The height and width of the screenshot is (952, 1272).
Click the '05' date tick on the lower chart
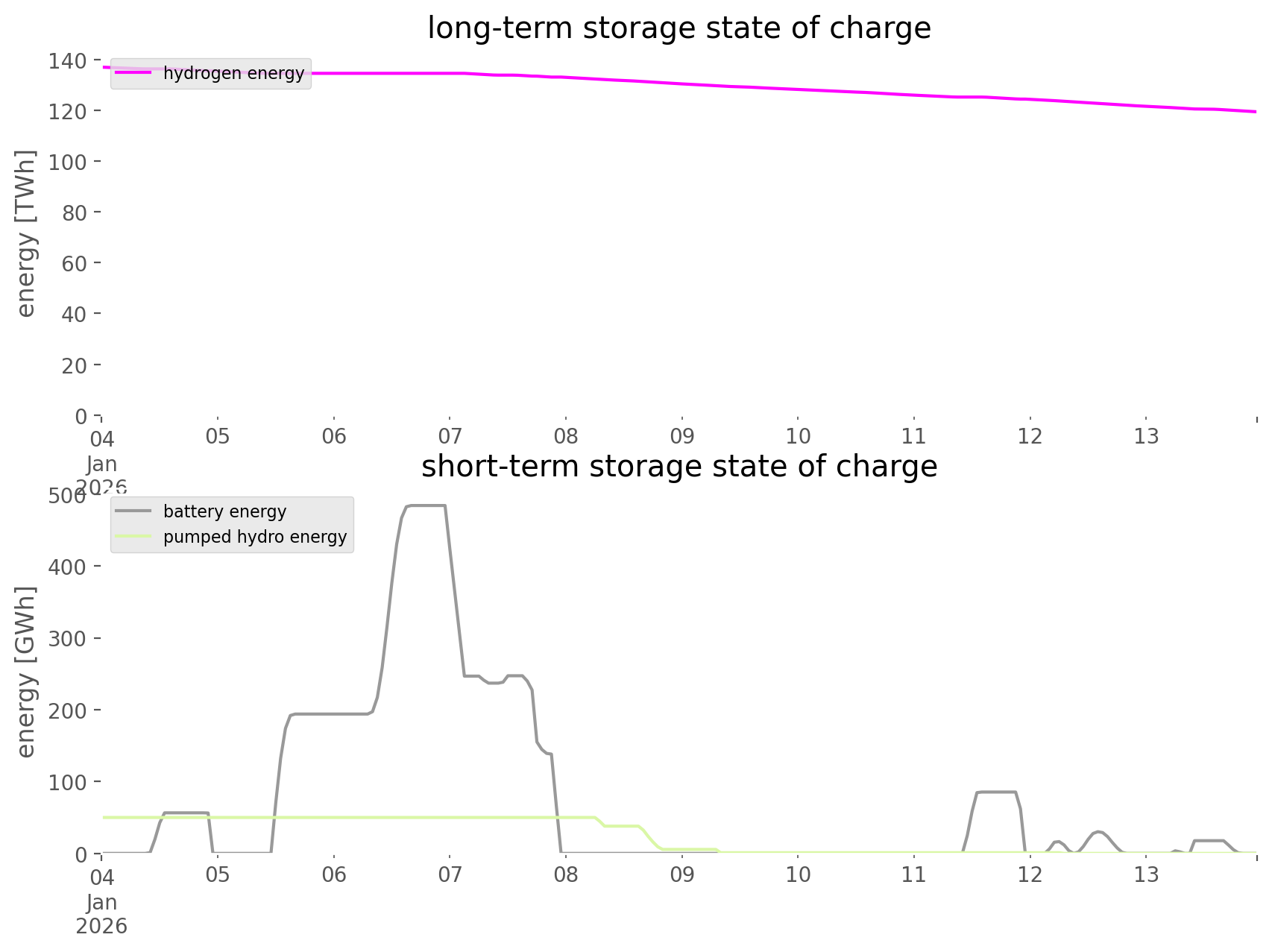[218, 874]
